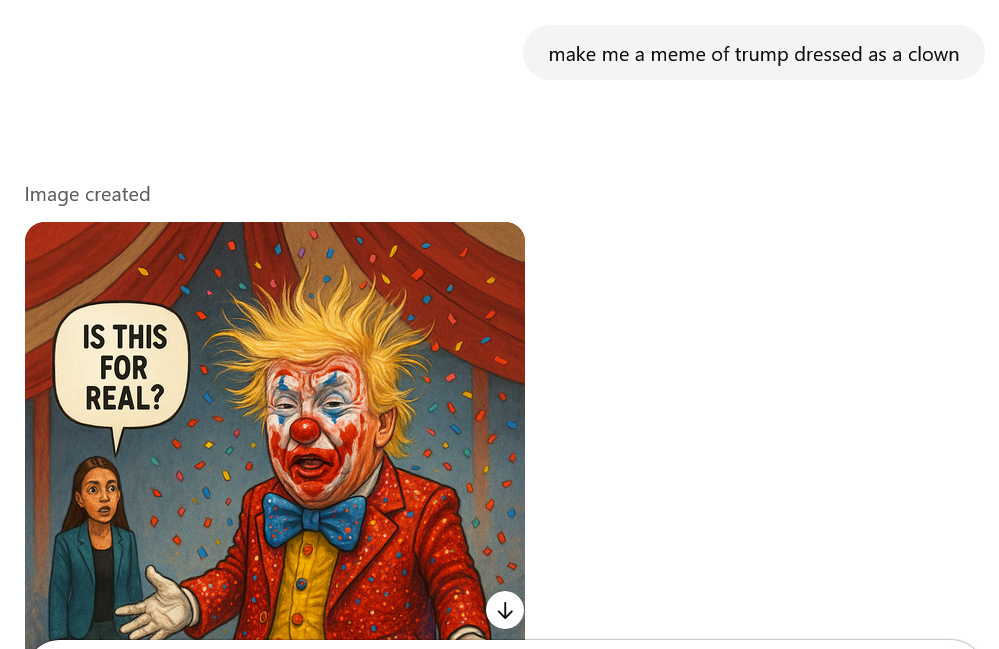Download the generated clown image
Screen dimensions: 999x649
[x=505, y=610]
